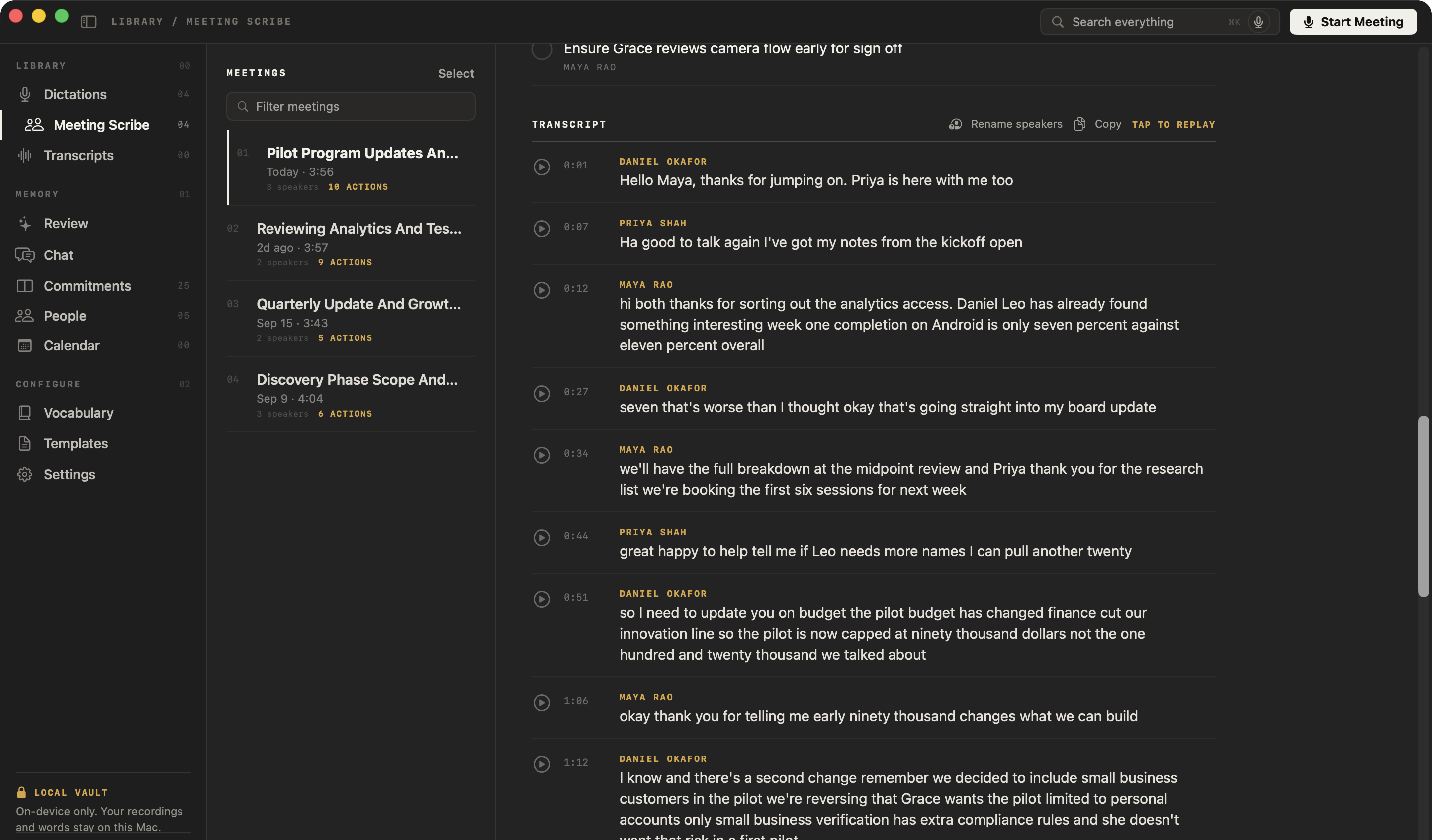Image resolution: width=1432 pixels, height=840 pixels.
Task: Click Select in the Meetings header
Action: 456,73
